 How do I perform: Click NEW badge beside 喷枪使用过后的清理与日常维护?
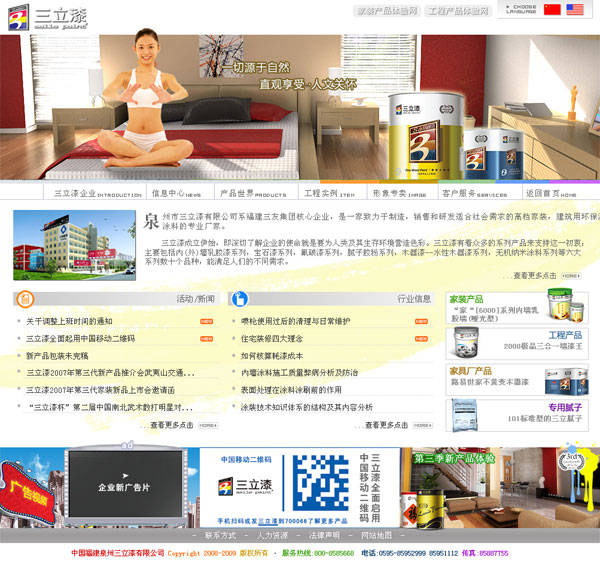point(421,321)
